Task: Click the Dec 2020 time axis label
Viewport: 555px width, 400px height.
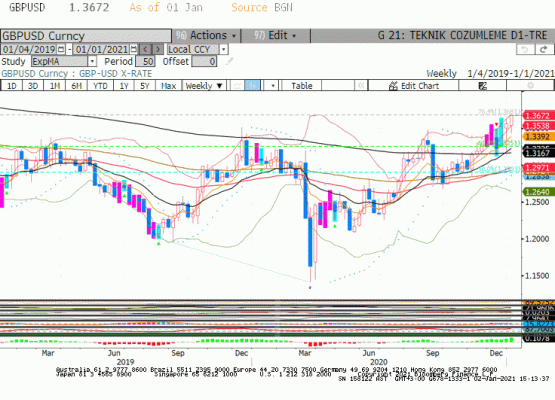Action: click(x=496, y=353)
